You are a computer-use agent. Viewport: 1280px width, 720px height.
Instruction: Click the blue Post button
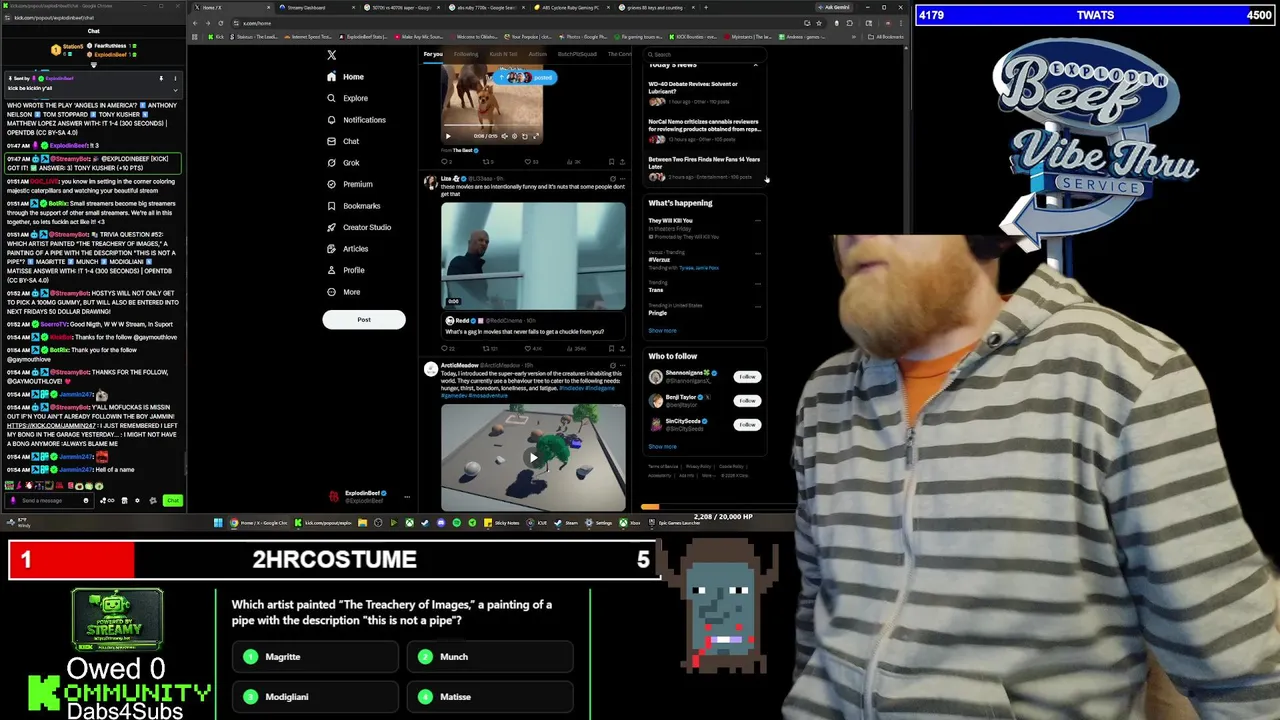point(363,320)
